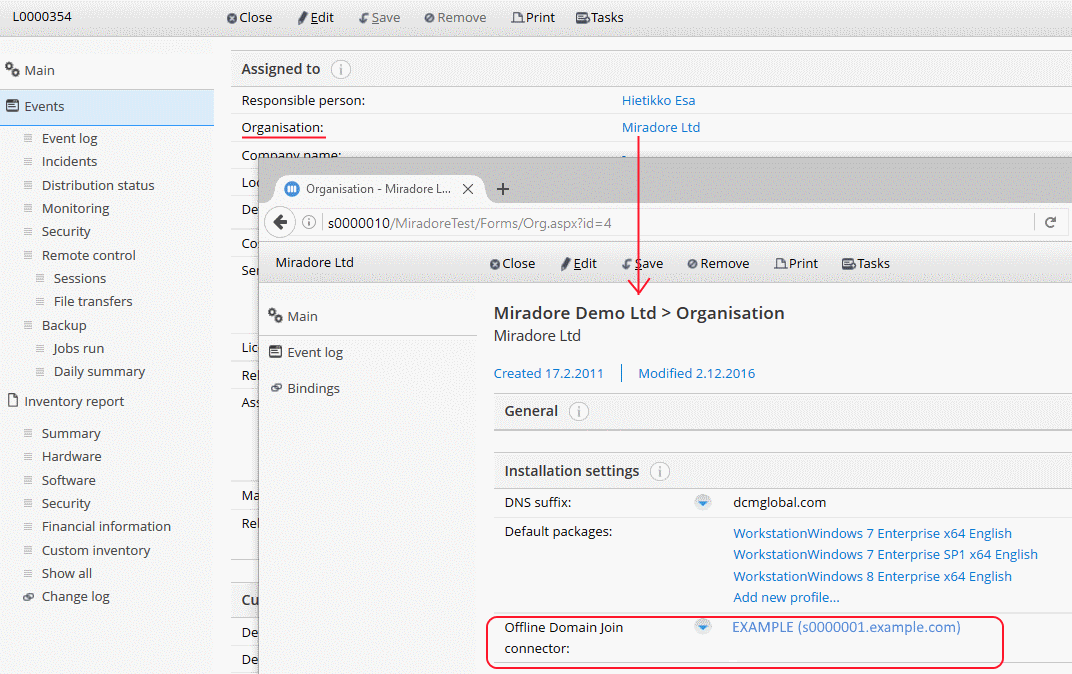Open Security under Events section
Screen dimensions: 1072x674
[x=66, y=232]
